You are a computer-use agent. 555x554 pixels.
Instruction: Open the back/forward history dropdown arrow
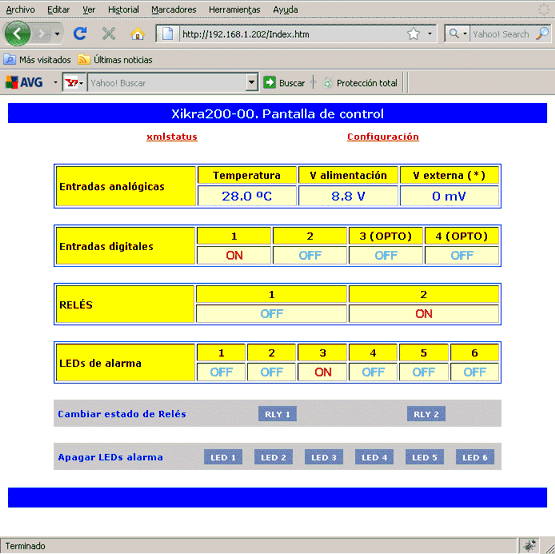[57, 34]
